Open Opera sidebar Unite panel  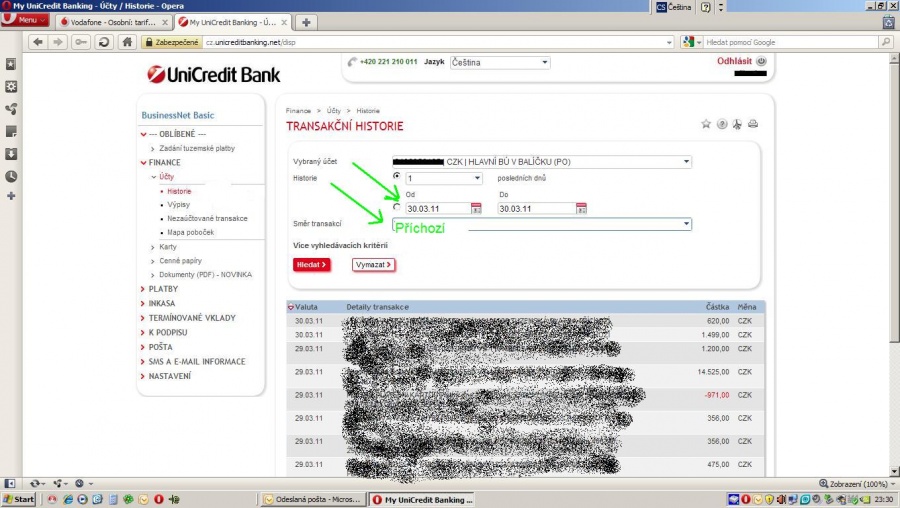[11, 109]
